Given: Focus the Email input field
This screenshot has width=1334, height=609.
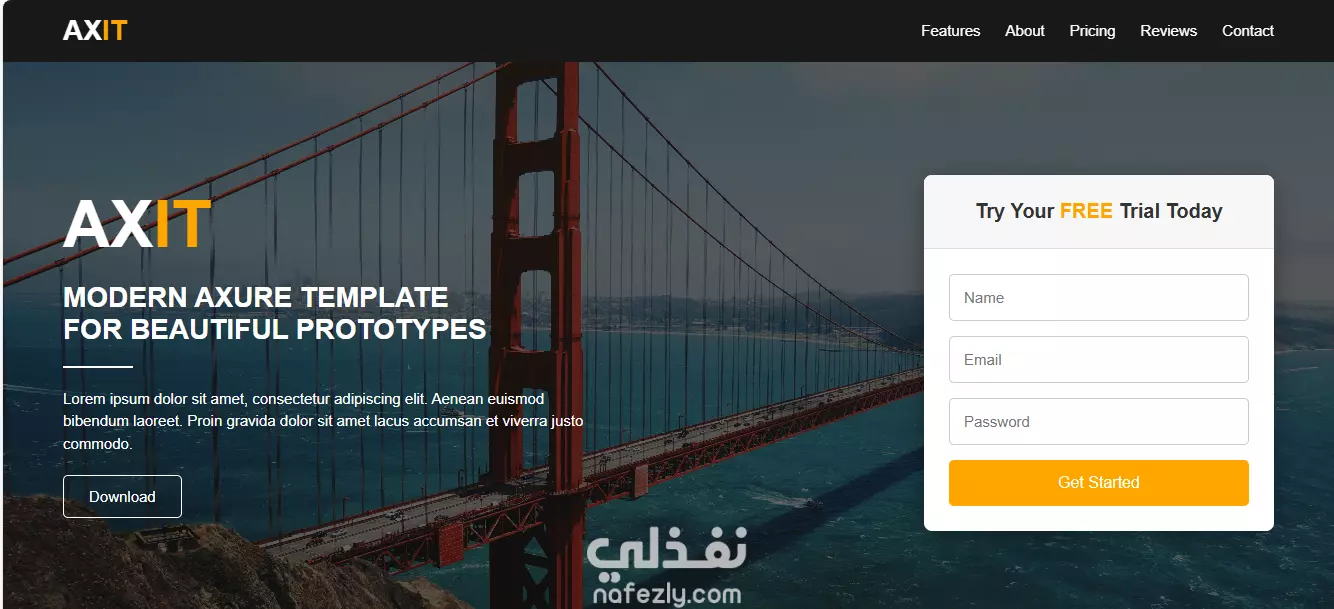Looking at the screenshot, I should coord(1099,360).
